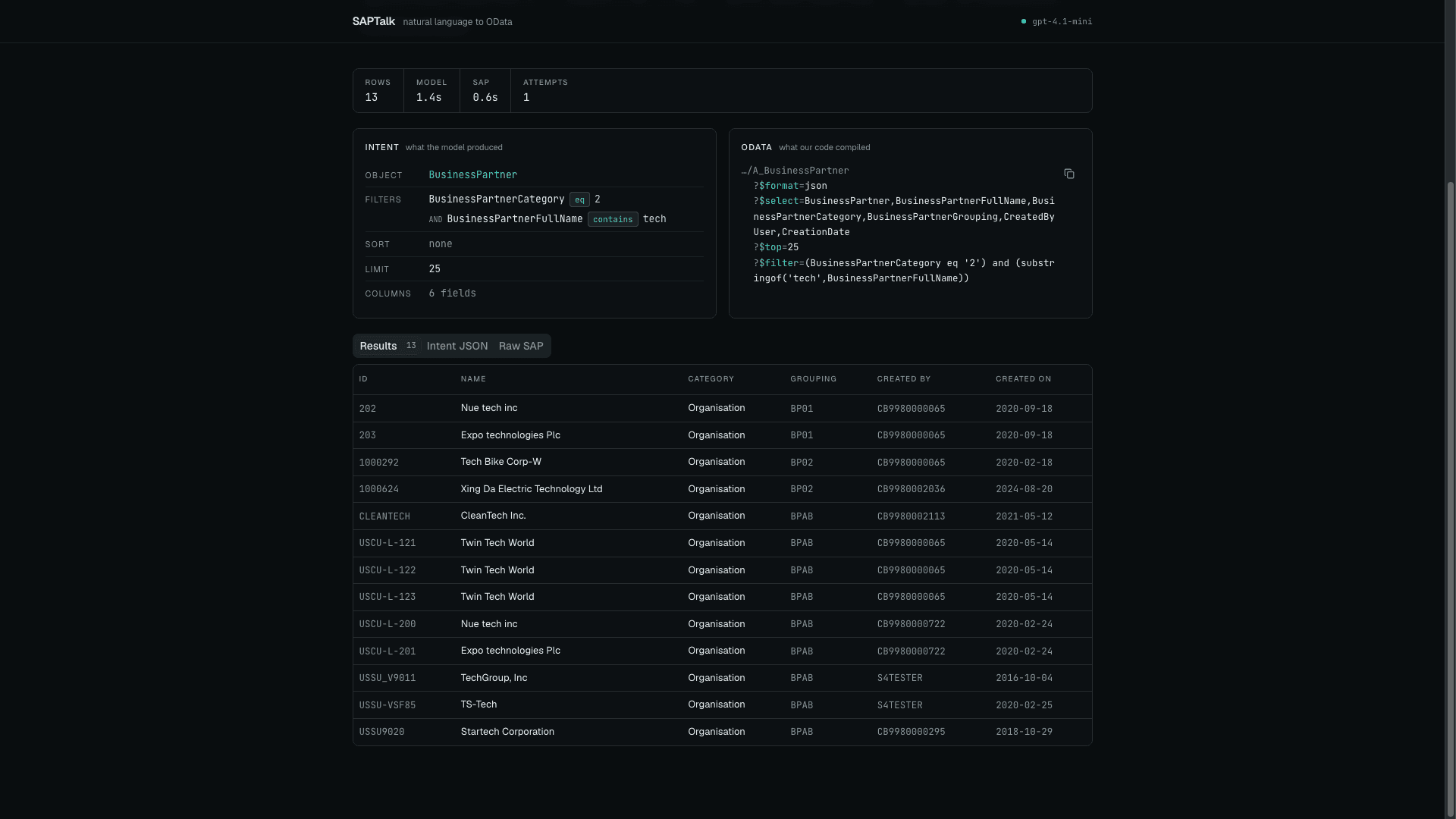The height and width of the screenshot is (819, 1456).
Task: Click the BusinessPartner object name
Action: (x=473, y=175)
